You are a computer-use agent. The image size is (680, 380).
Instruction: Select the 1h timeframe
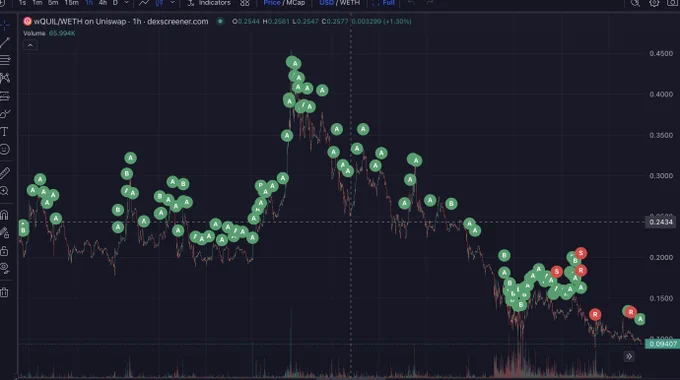[x=89, y=3]
